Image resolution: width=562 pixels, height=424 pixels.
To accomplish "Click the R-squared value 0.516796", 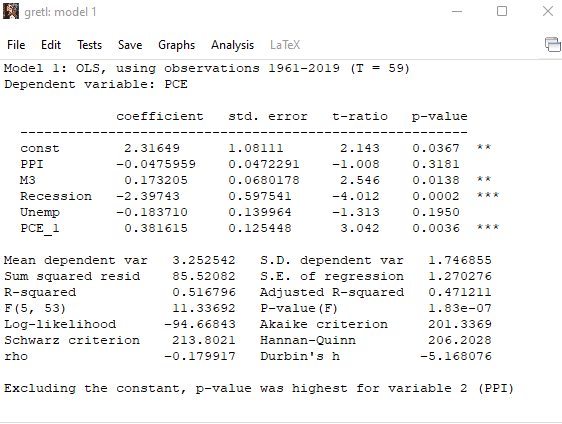I will 204,292.
